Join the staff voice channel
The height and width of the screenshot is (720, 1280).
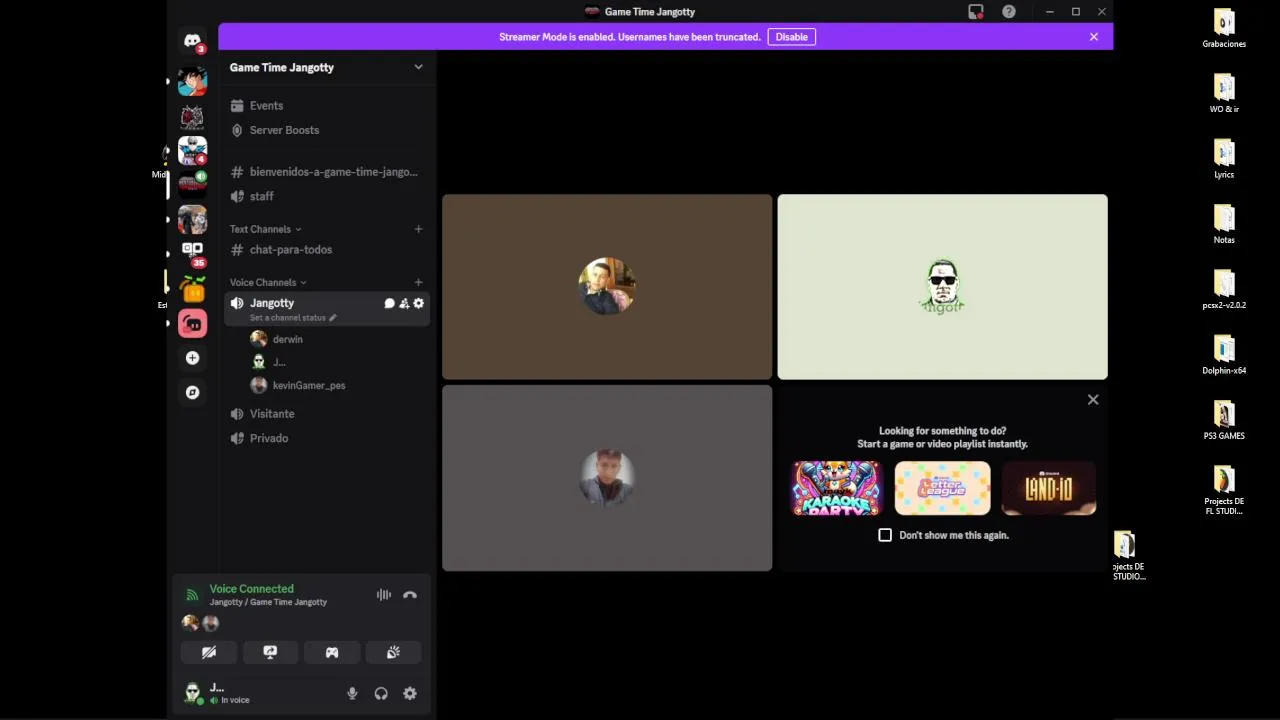click(326, 196)
